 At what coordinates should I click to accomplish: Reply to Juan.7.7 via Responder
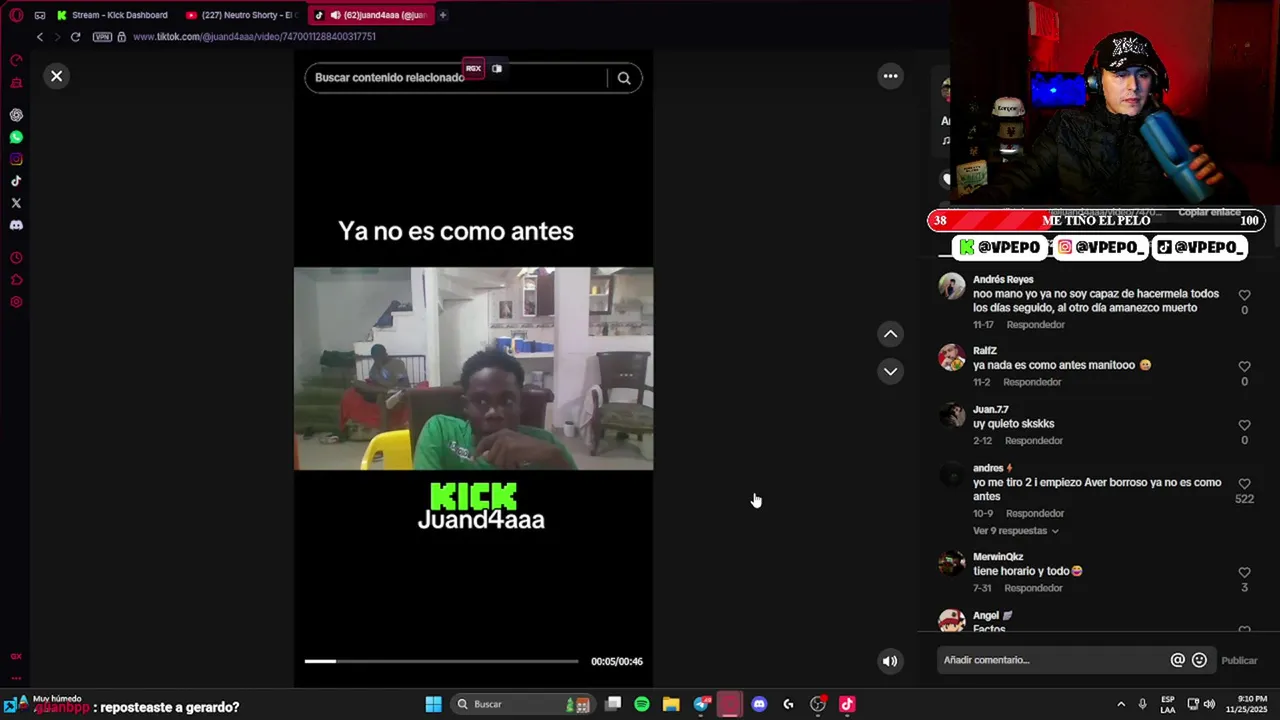click(x=1034, y=441)
